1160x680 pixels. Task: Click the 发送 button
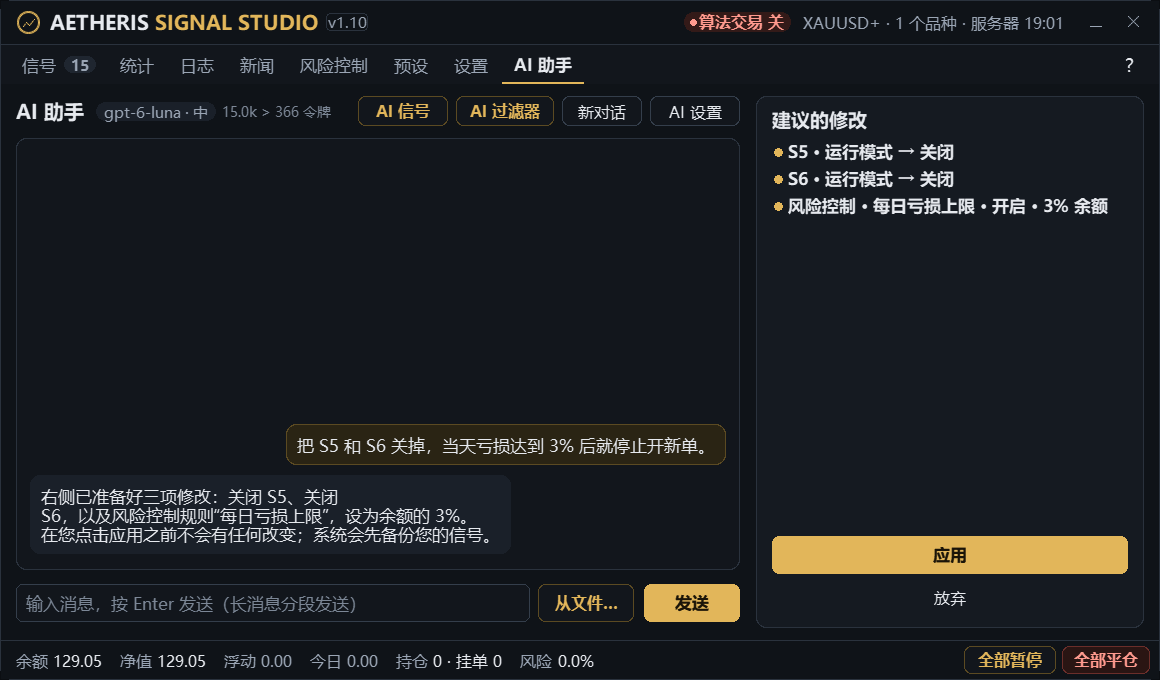click(x=692, y=603)
